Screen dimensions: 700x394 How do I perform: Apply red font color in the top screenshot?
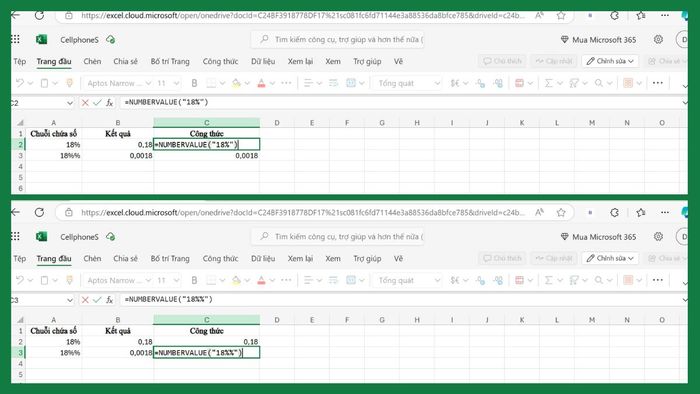(x=262, y=83)
